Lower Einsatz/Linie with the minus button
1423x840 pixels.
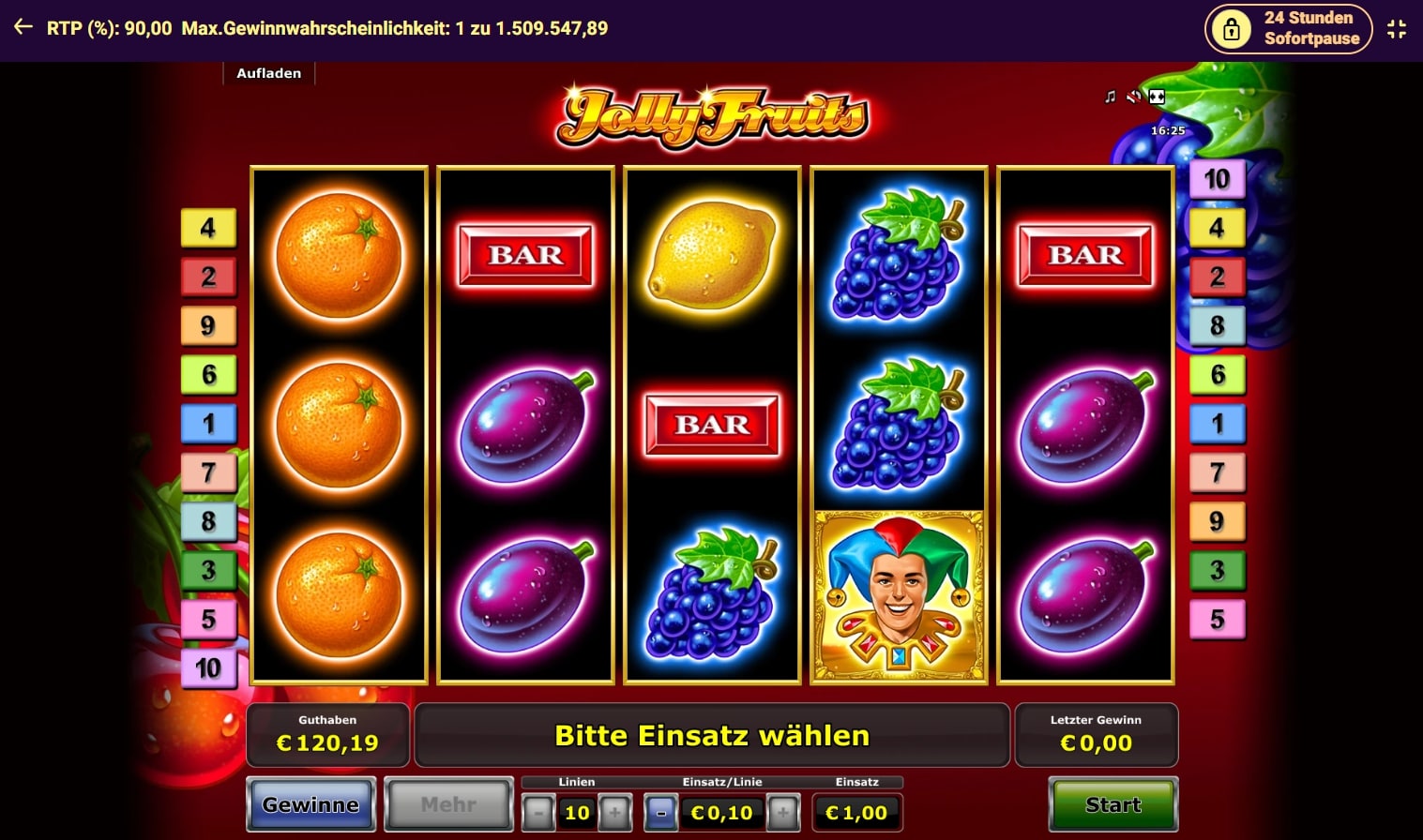click(x=660, y=812)
